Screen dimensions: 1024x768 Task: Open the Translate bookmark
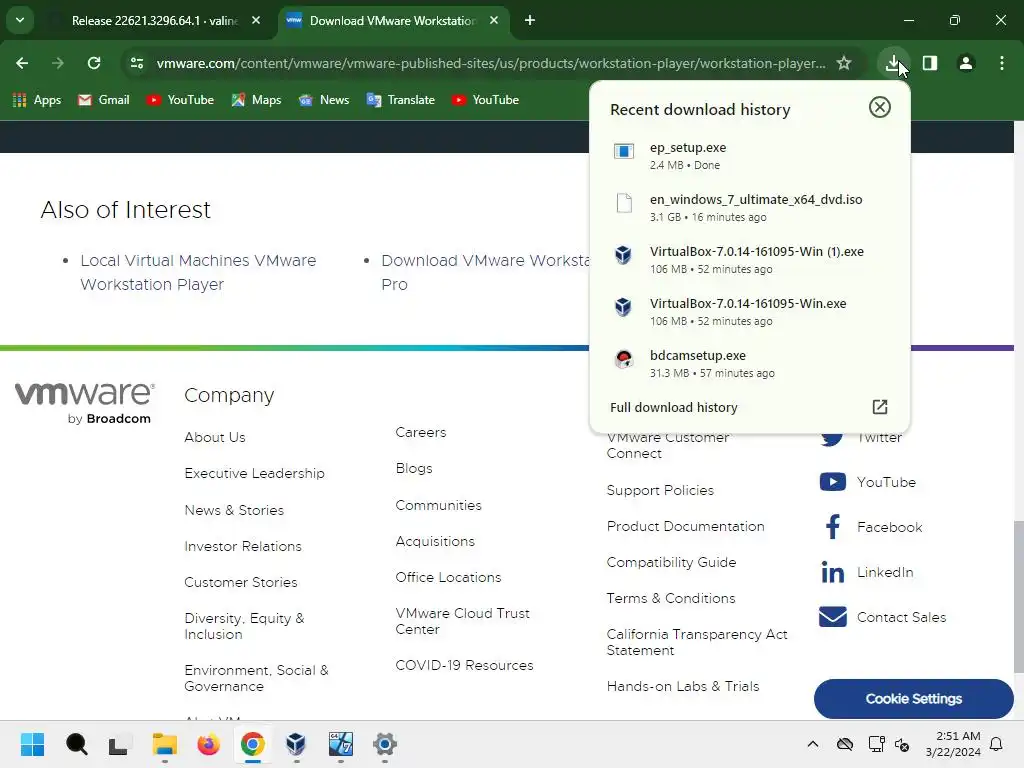click(400, 100)
